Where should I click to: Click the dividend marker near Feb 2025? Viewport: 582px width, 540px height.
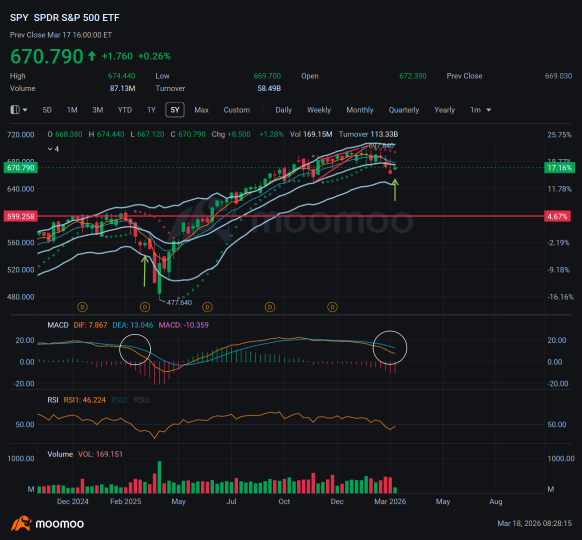coord(145,307)
